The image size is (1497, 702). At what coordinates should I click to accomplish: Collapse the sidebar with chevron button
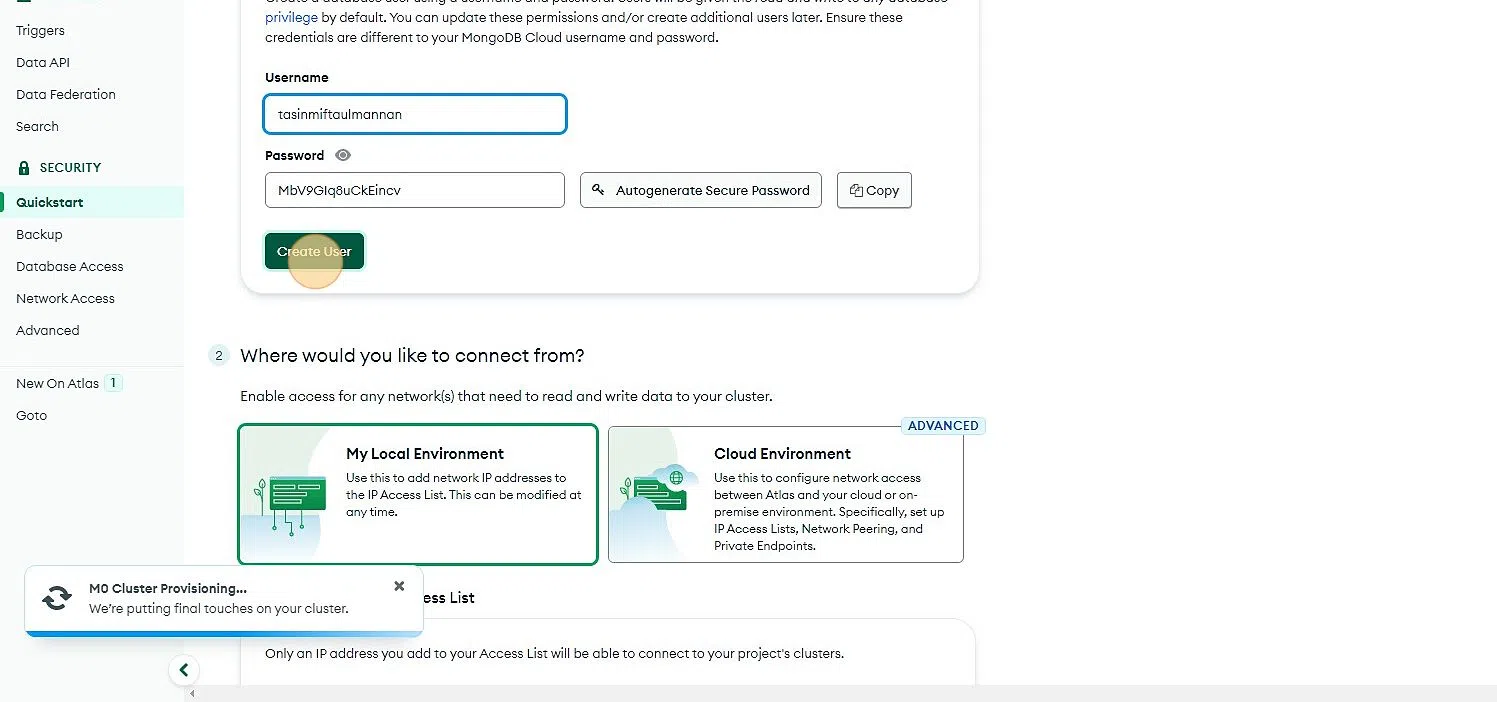184,670
